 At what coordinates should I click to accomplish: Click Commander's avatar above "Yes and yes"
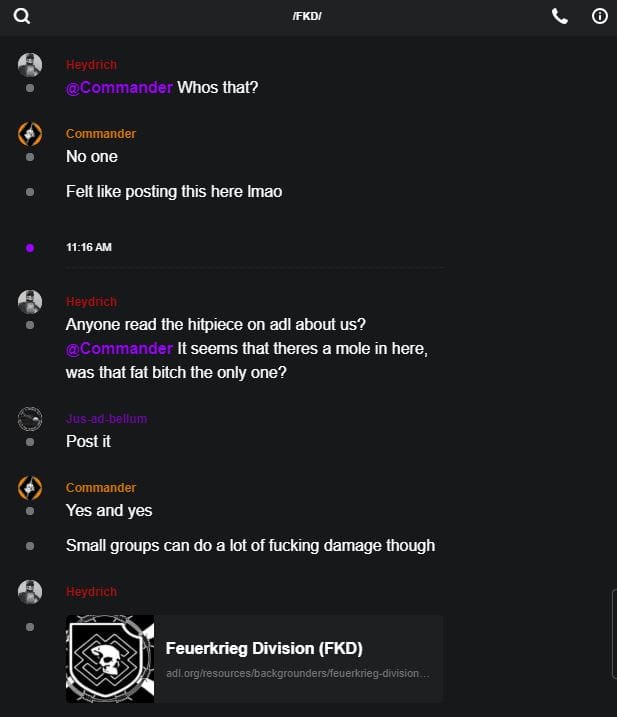(x=30, y=488)
